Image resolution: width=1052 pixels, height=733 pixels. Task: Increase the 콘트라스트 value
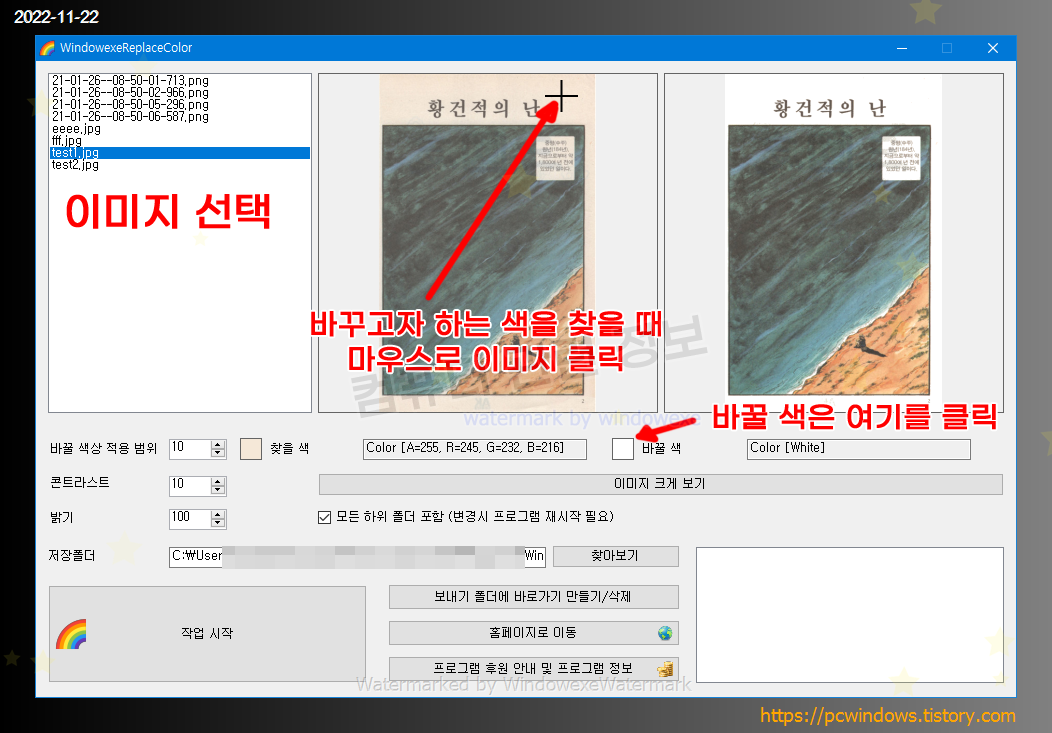point(217,482)
